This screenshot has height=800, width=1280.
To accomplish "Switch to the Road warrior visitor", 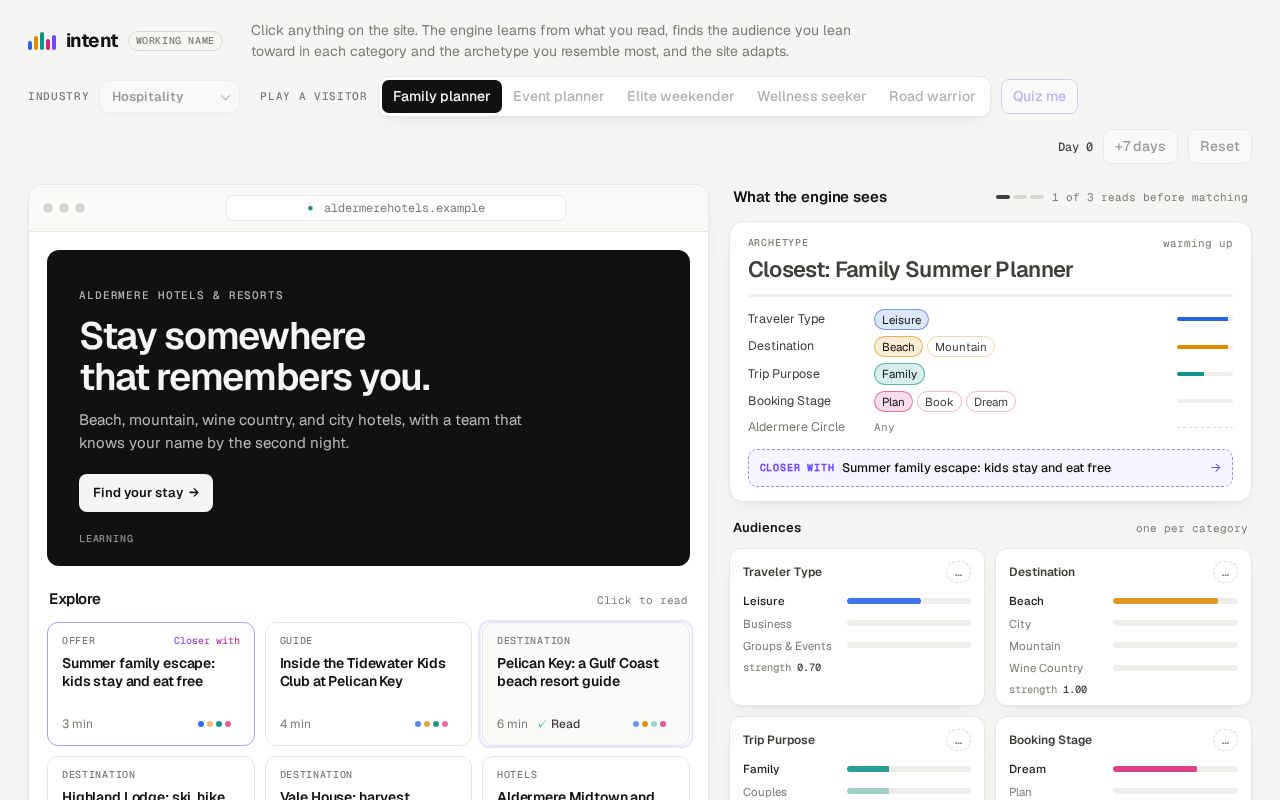I will click(x=932, y=97).
